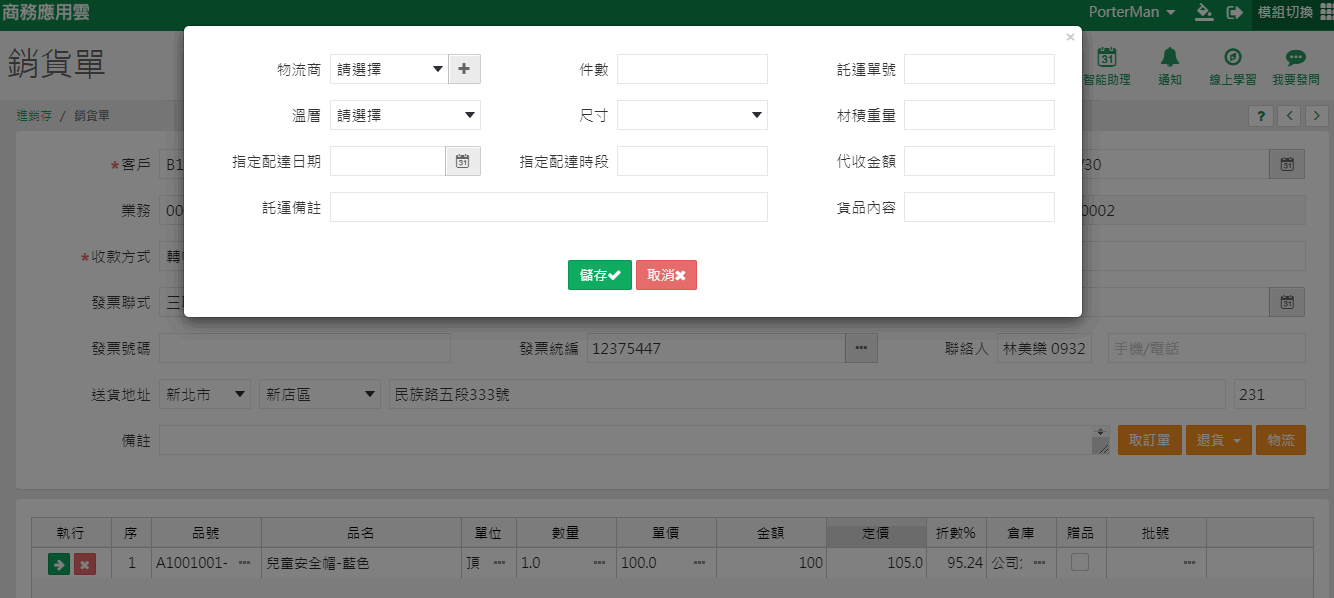Click green arrow execute icon in row 1
This screenshot has width=1334, height=598.
[x=59, y=564]
